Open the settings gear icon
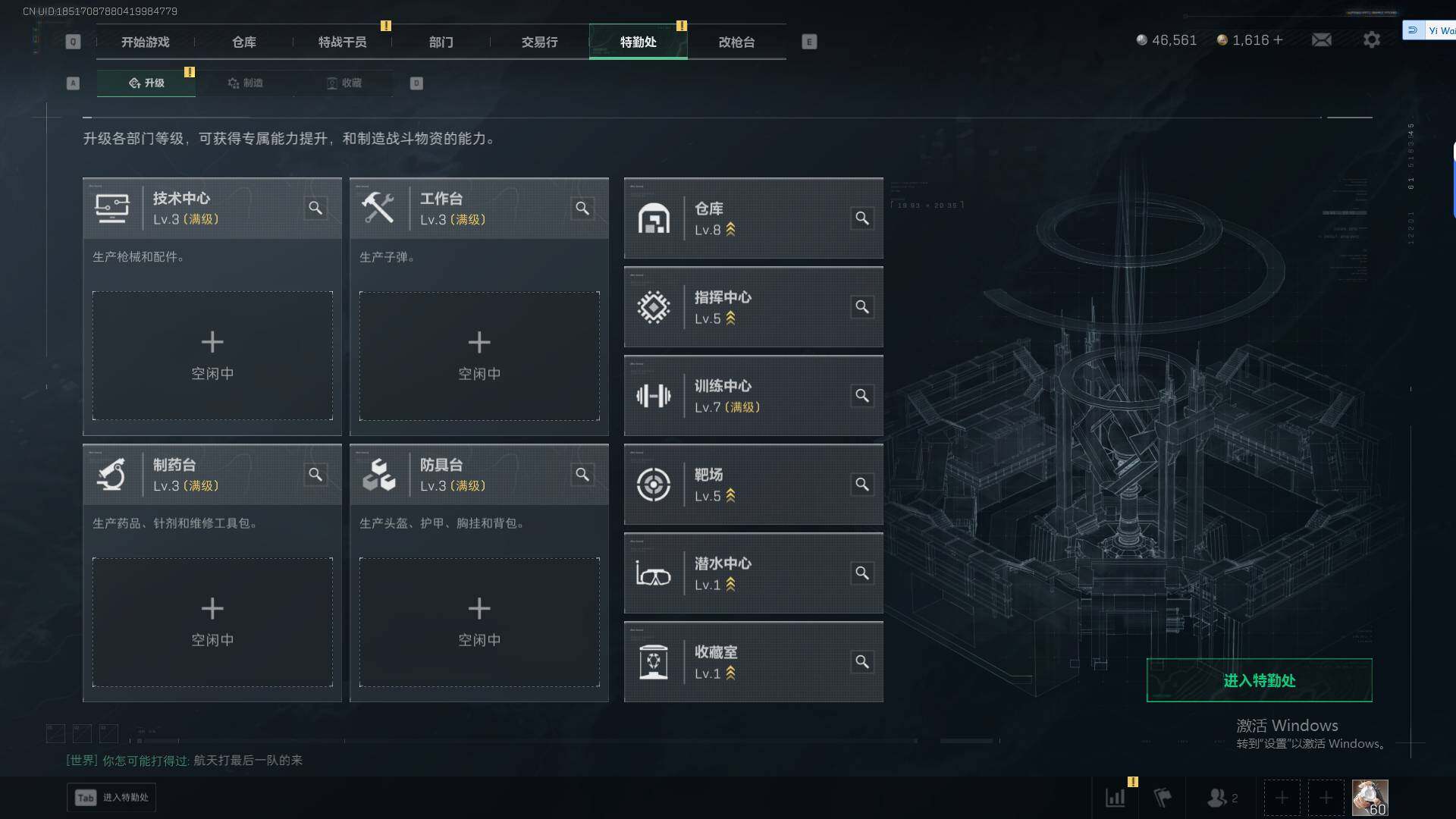This screenshot has width=1456, height=819. [x=1371, y=40]
